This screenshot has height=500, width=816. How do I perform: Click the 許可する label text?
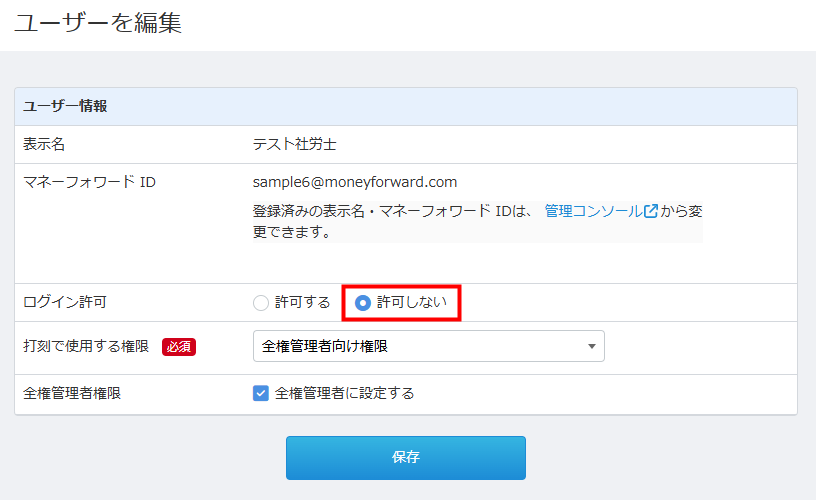click(x=302, y=302)
